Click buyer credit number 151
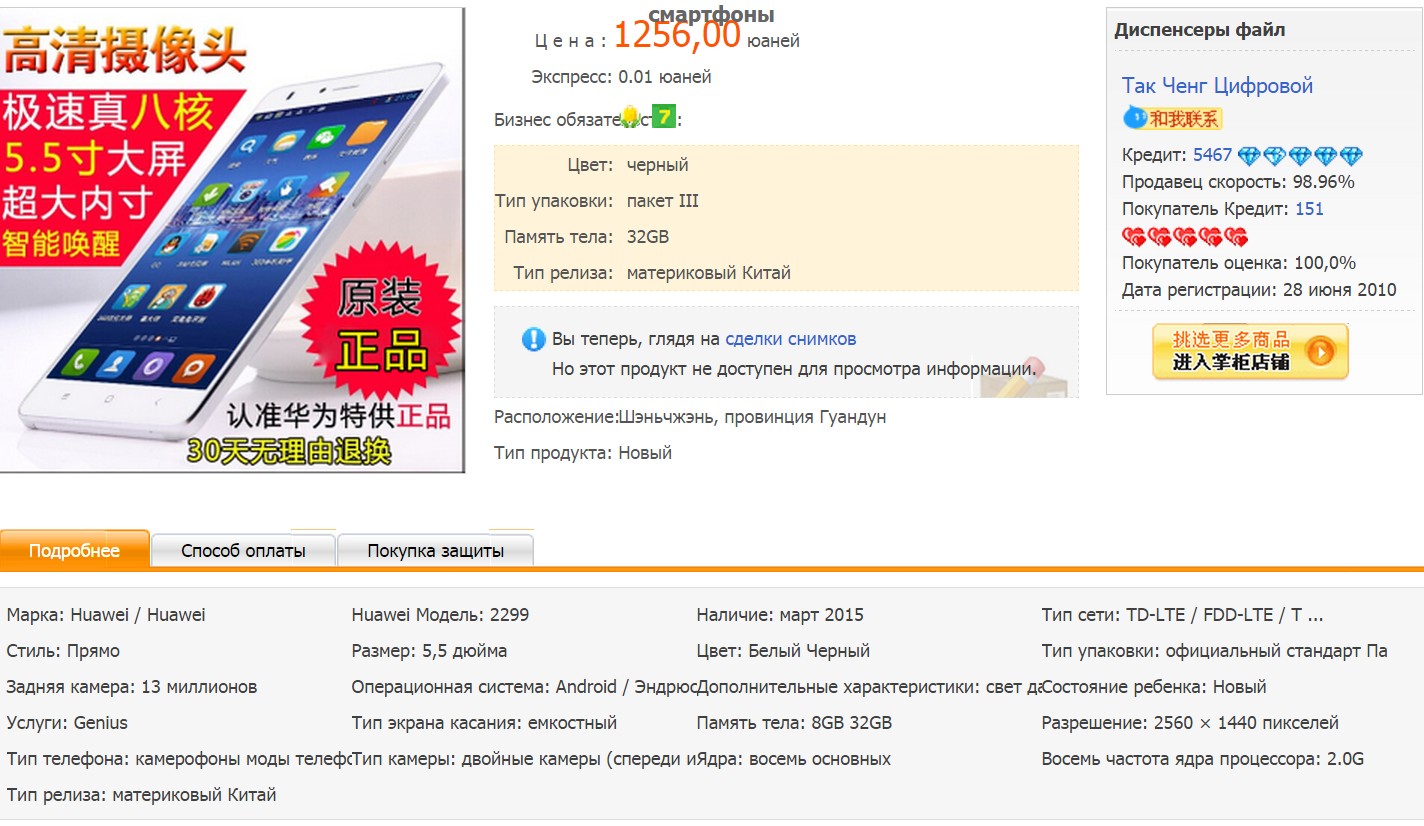Screen dimensions: 1424x826 click(x=1309, y=209)
